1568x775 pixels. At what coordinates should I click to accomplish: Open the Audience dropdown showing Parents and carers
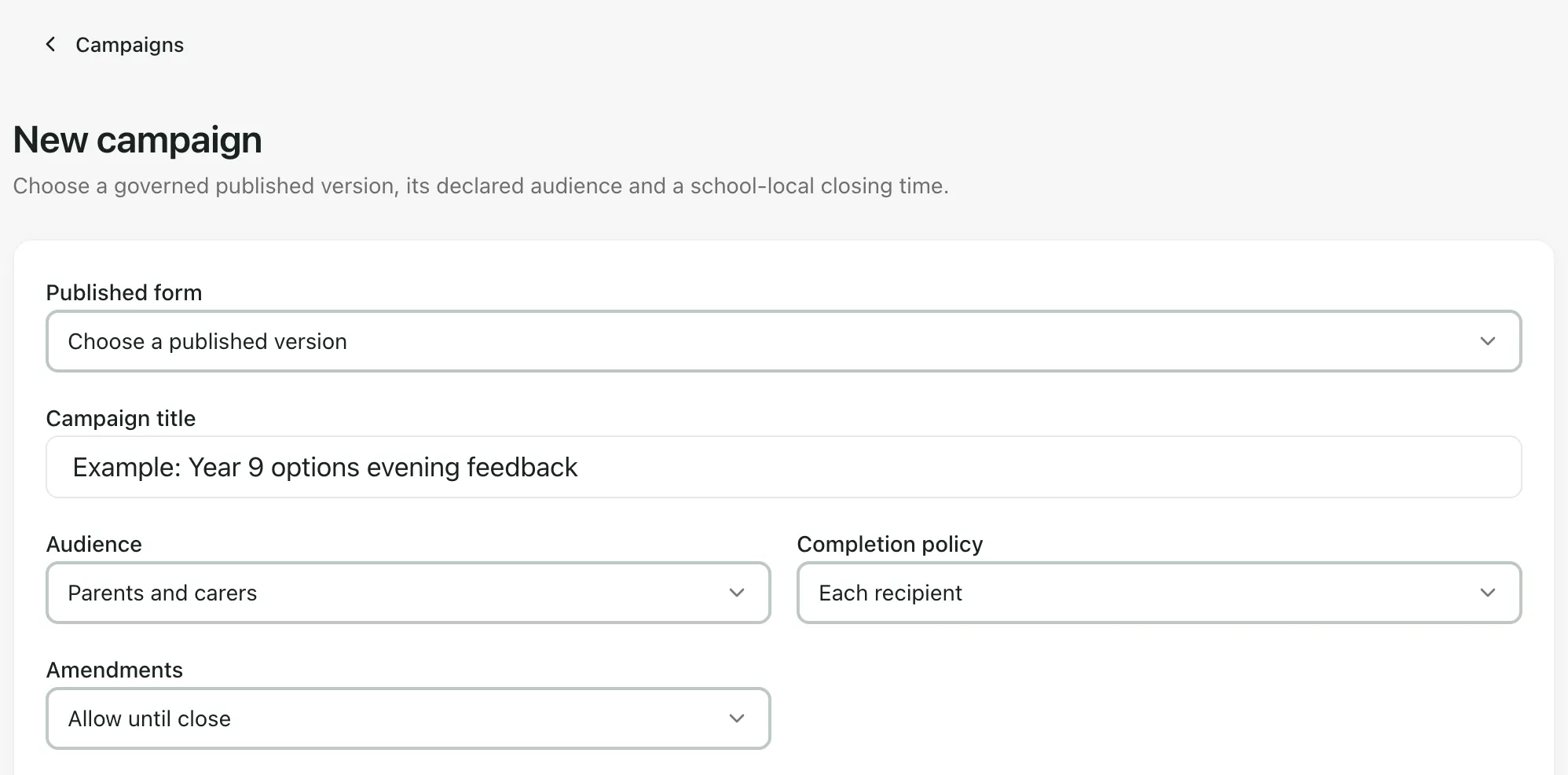408,593
